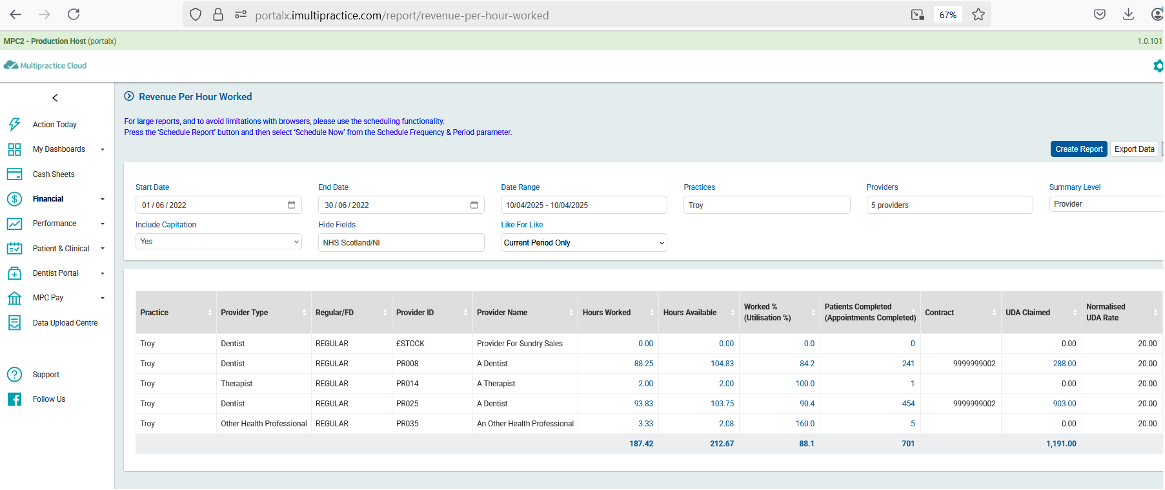Image resolution: width=1165 pixels, height=490 pixels.
Task: Open calendar picker in End Date field
Action: 474,205
